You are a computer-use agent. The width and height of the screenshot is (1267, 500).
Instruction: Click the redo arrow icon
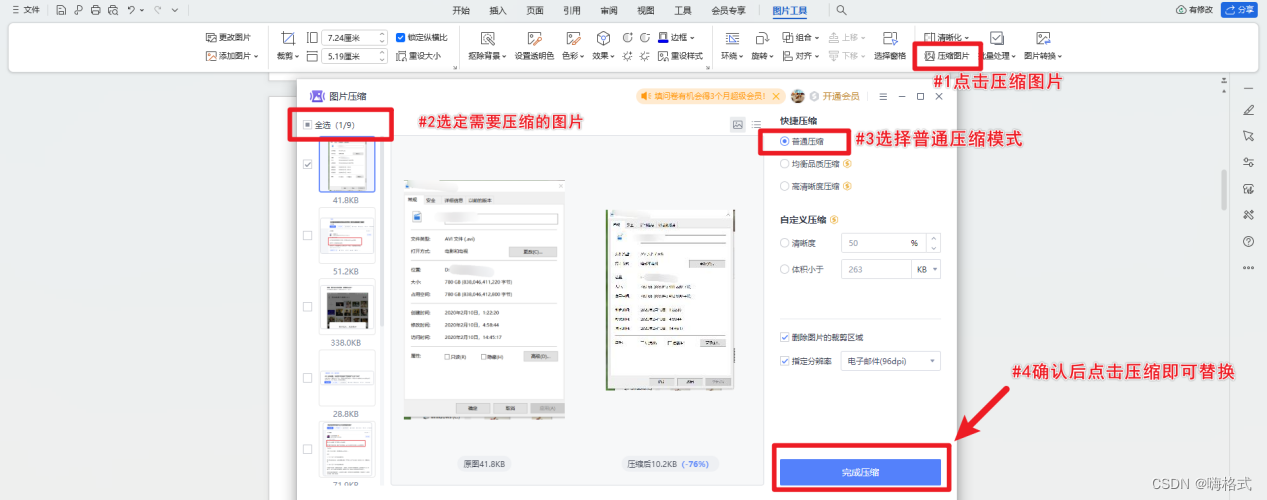tap(158, 10)
